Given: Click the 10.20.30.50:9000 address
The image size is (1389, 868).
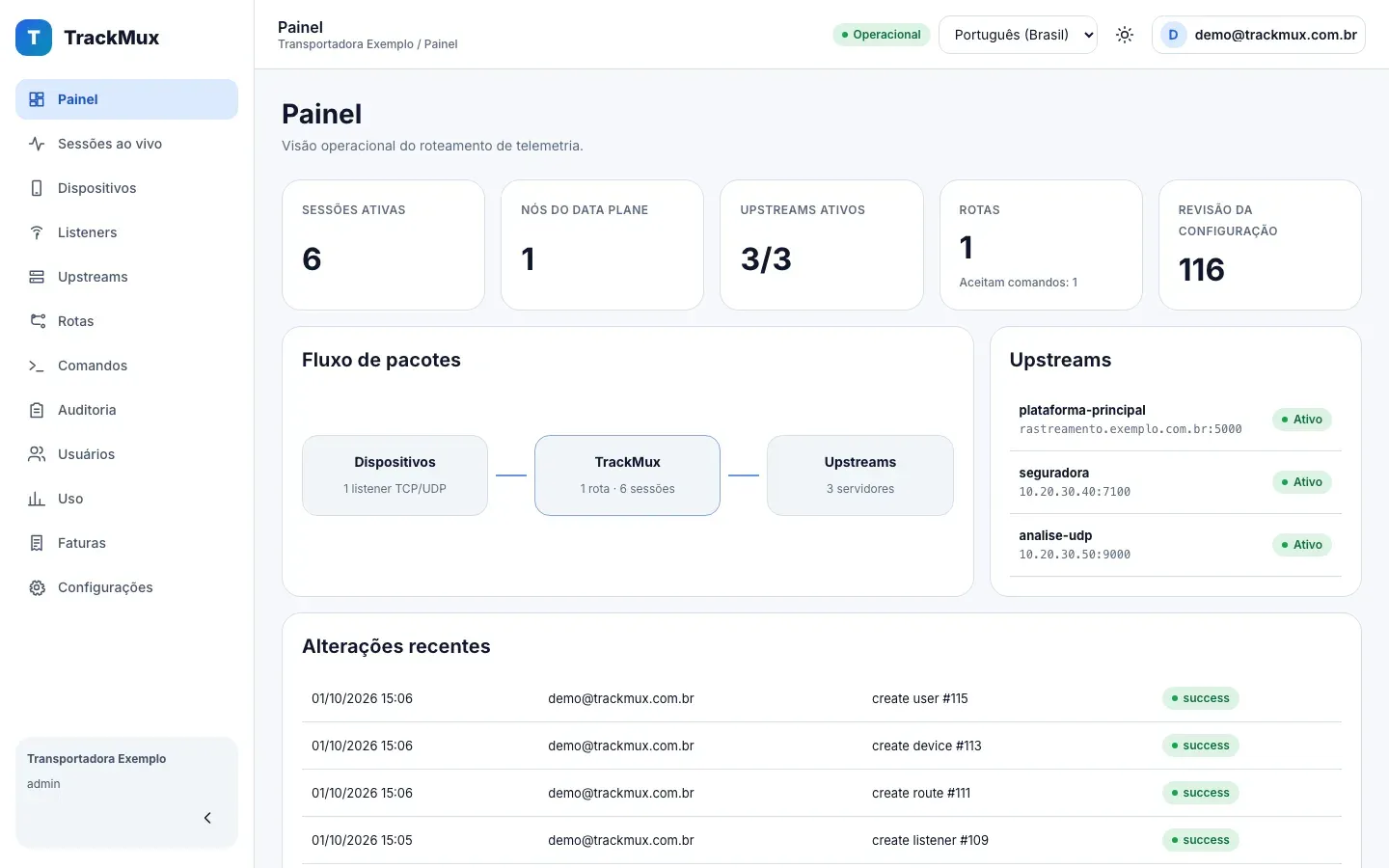Looking at the screenshot, I should click(x=1075, y=555).
